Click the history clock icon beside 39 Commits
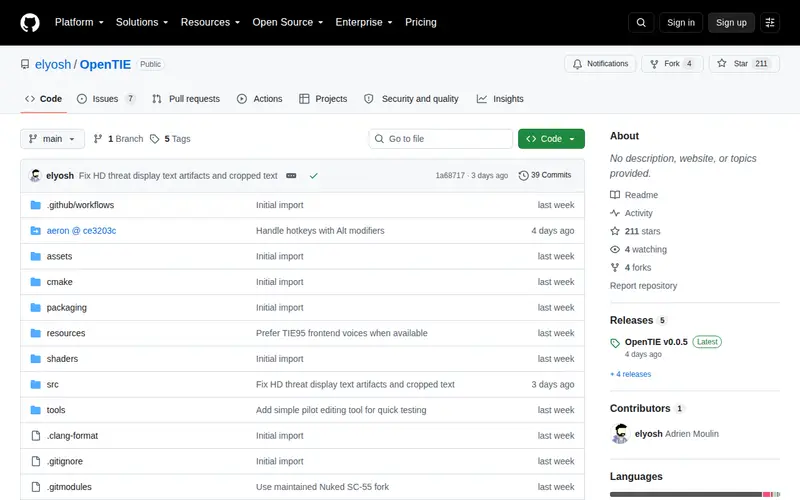 coord(523,176)
